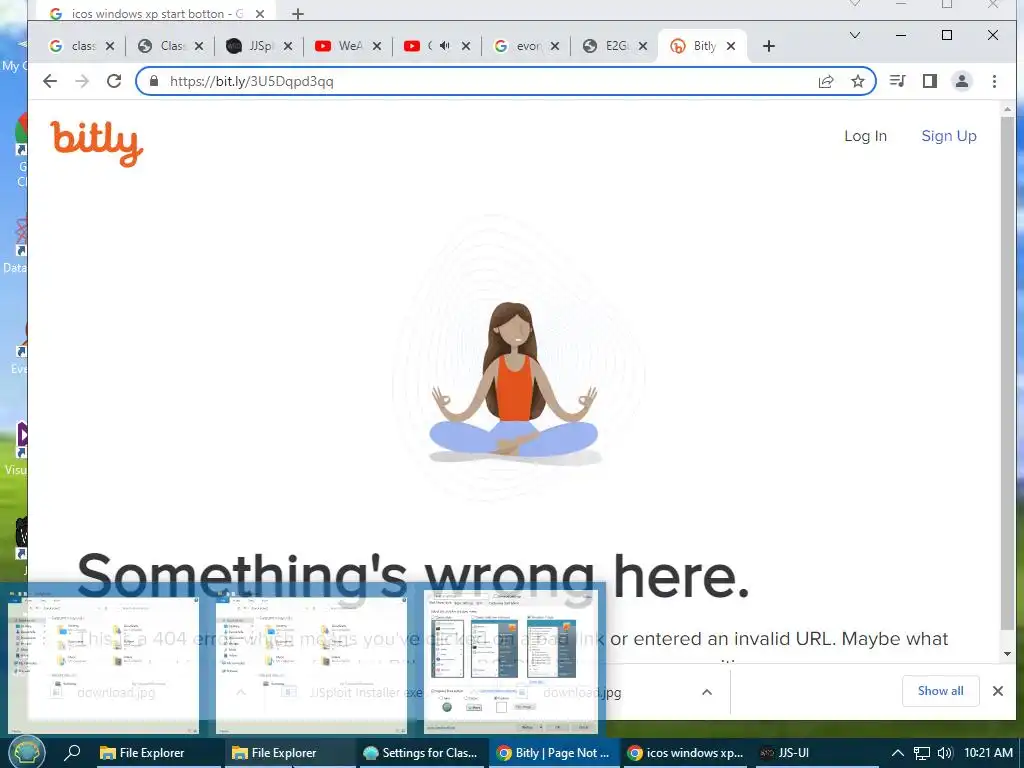The image size is (1024, 768).
Task: Open tab search in background Chrome window
Action: (x=854, y=4)
